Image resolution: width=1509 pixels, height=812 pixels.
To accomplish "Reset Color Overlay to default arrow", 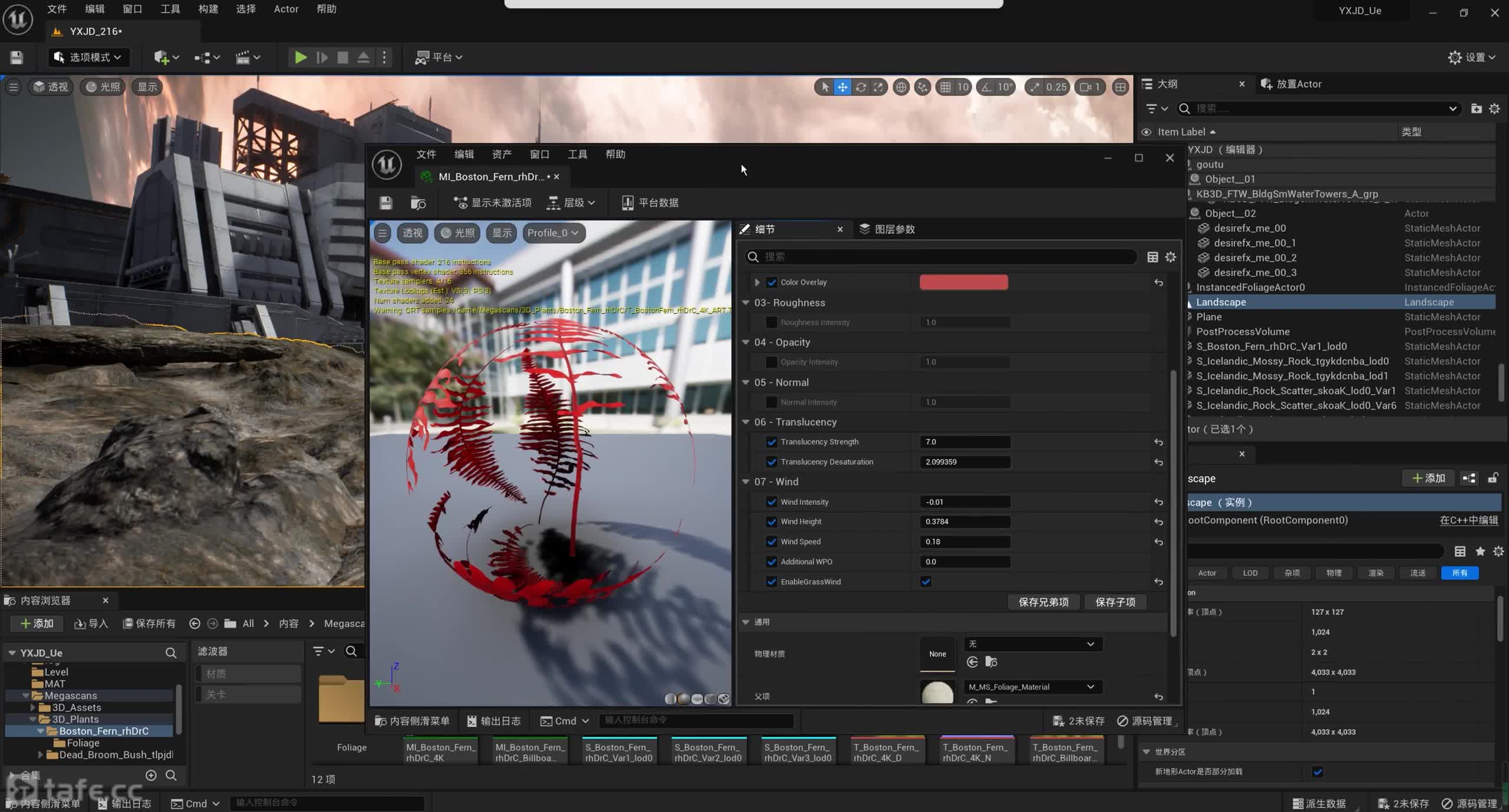I will [x=1158, y=283].
